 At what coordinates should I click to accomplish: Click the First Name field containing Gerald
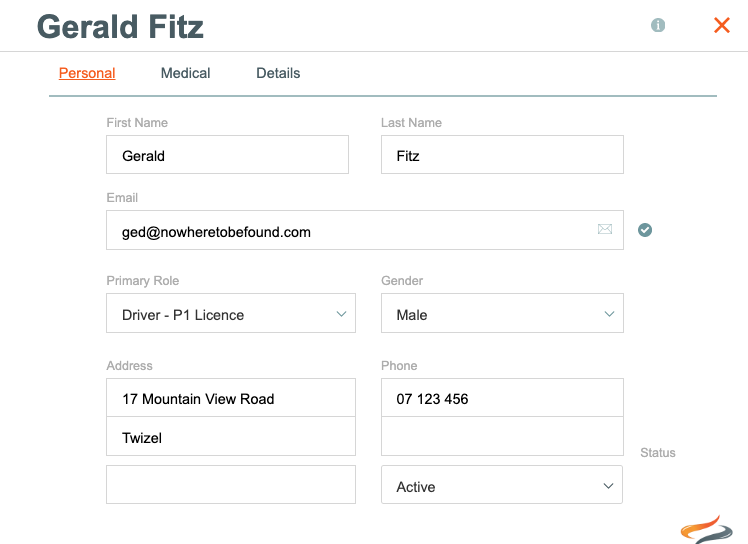coord(228,155)
